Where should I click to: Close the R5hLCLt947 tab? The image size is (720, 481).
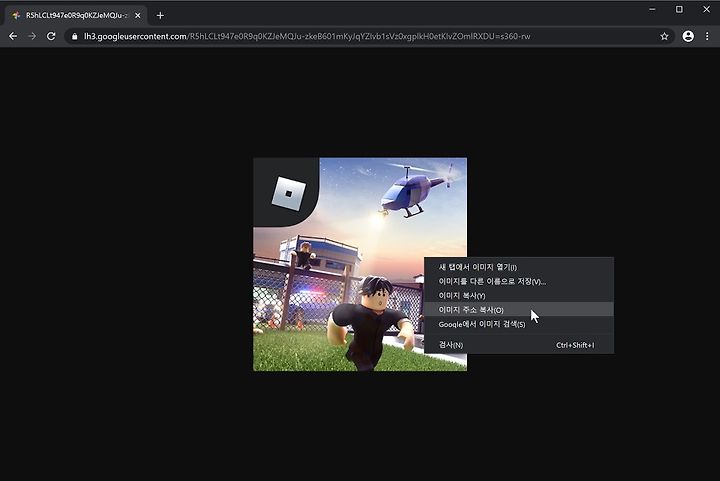point(138,16)
